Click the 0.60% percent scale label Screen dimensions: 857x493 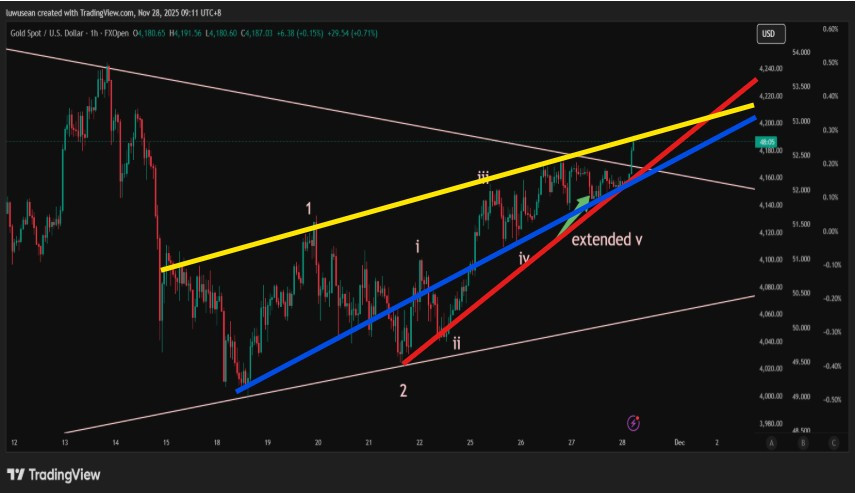[x=830, y=29]
